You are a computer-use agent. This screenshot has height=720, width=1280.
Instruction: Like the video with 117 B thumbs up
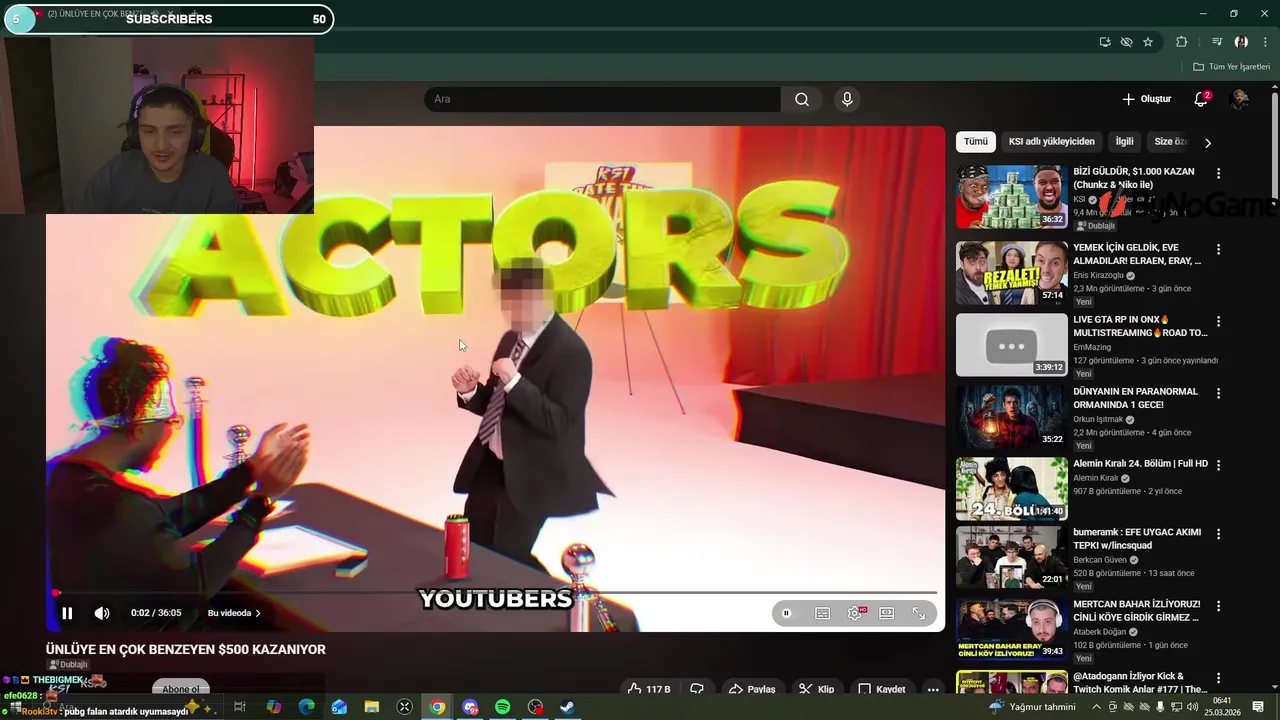[648, 689]
